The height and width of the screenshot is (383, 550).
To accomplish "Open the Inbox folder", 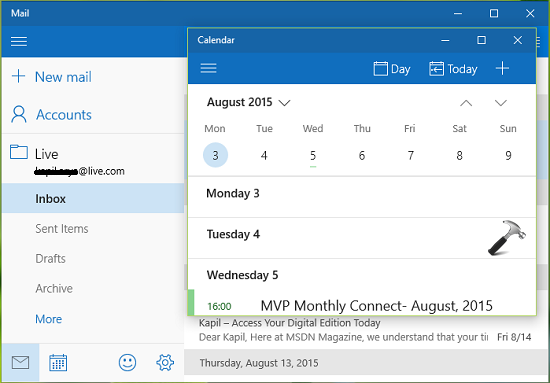I will pos(93,199).
